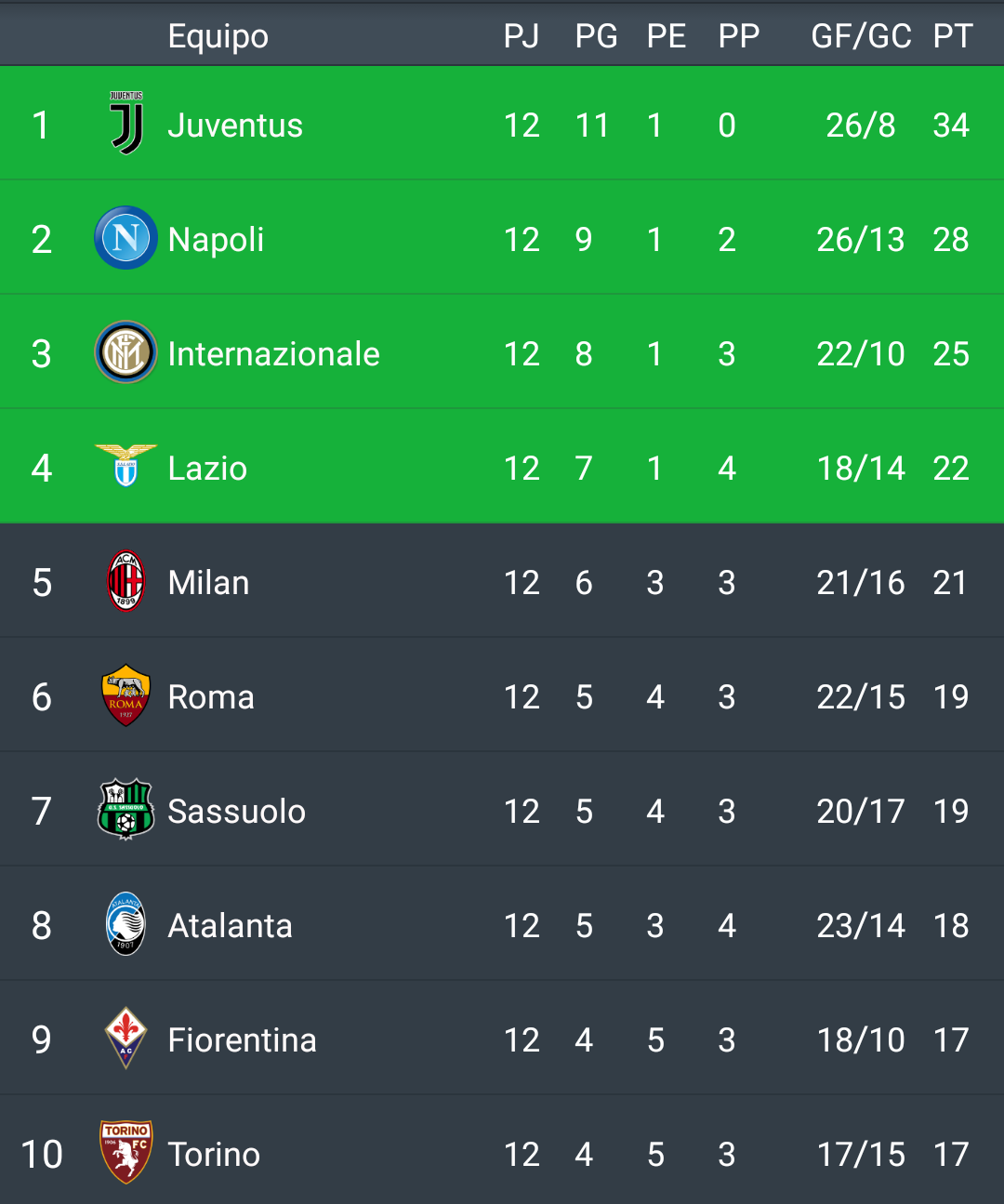Tap the Sassuolo club crest

click(125, 810)
